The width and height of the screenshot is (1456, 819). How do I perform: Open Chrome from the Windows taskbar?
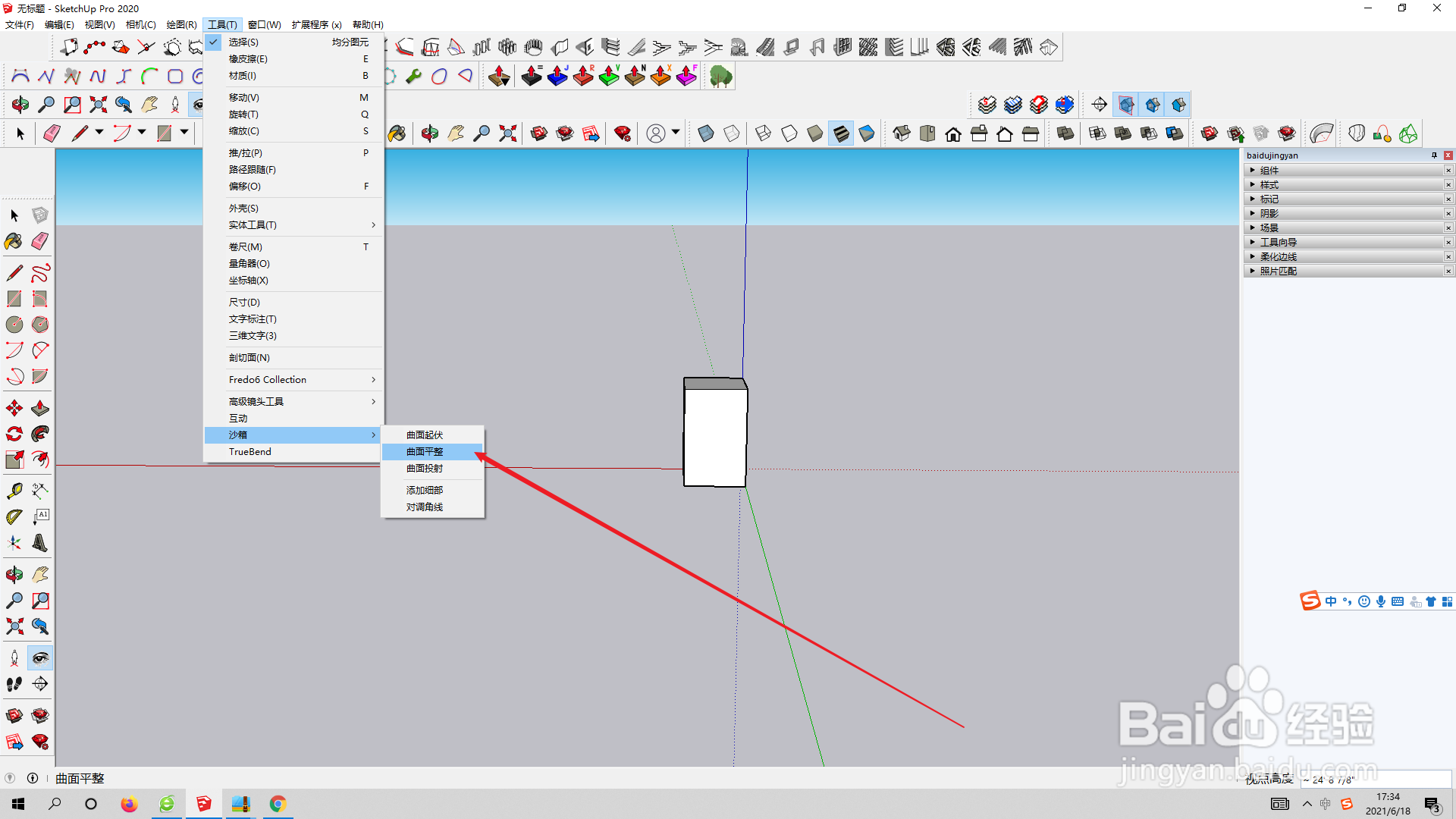pyautogui.click(x=278, y=804)
